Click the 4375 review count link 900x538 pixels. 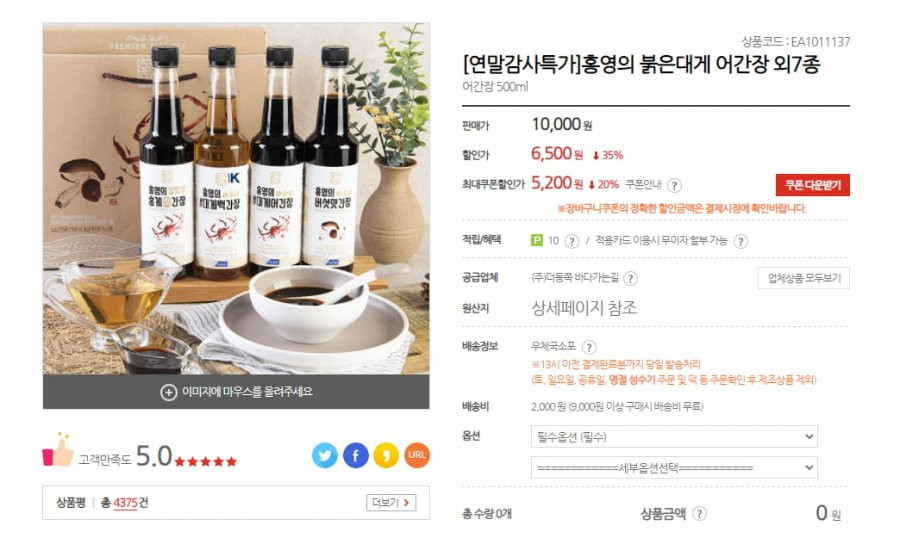125,503
